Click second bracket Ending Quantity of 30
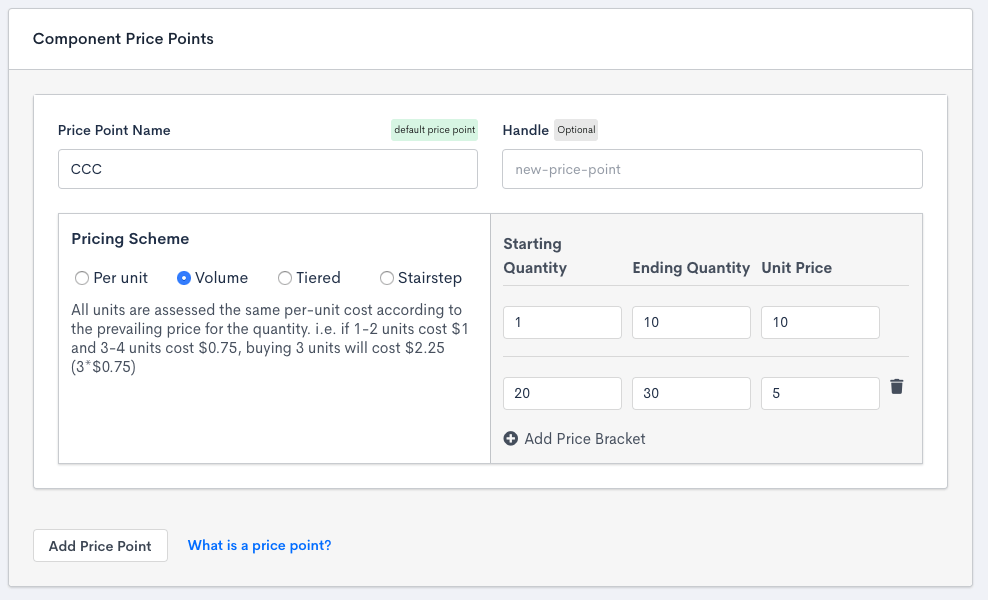The image size is (988, 600). pyautogui.click(x=691, y=394)
